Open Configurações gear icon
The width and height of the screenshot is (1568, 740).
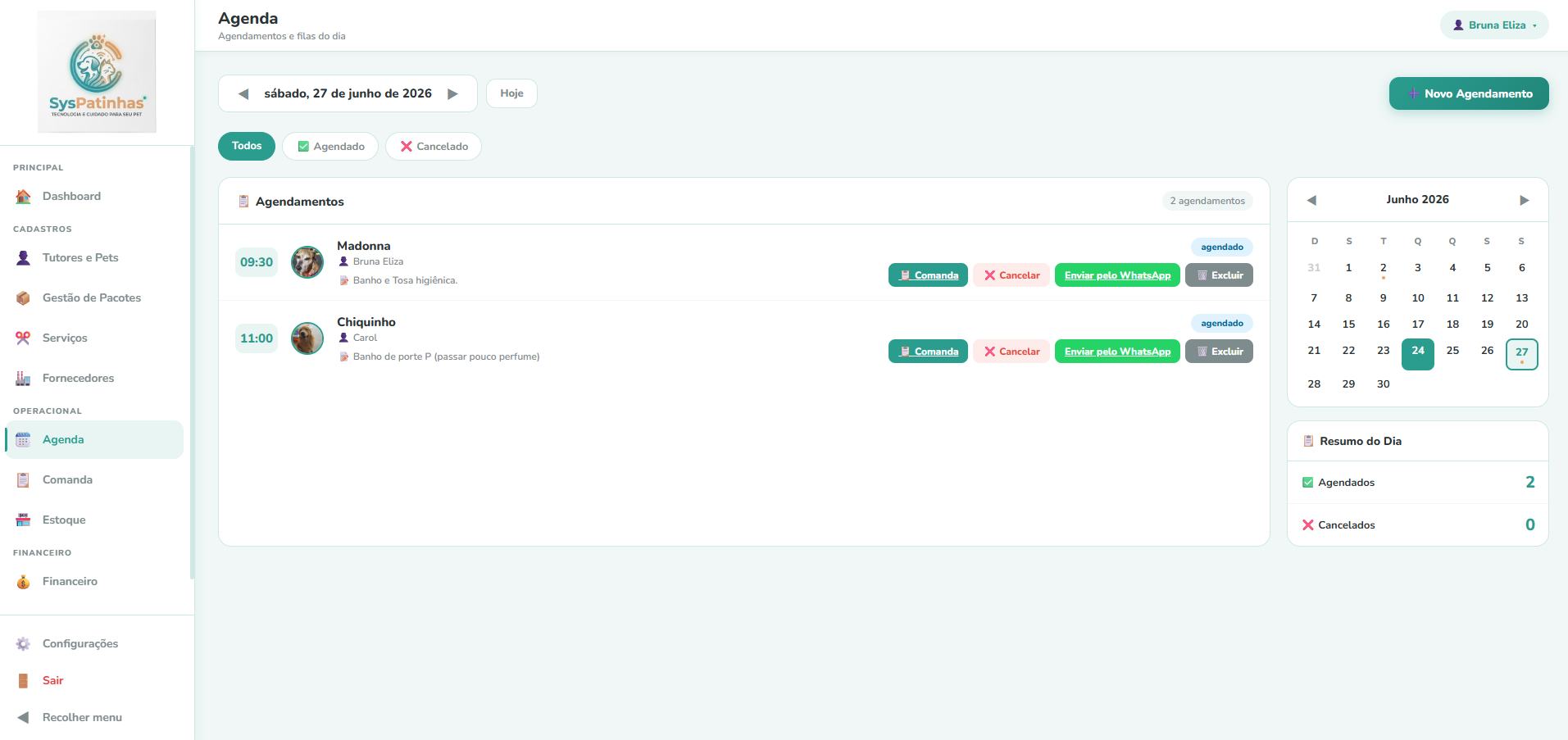point(23,644)
